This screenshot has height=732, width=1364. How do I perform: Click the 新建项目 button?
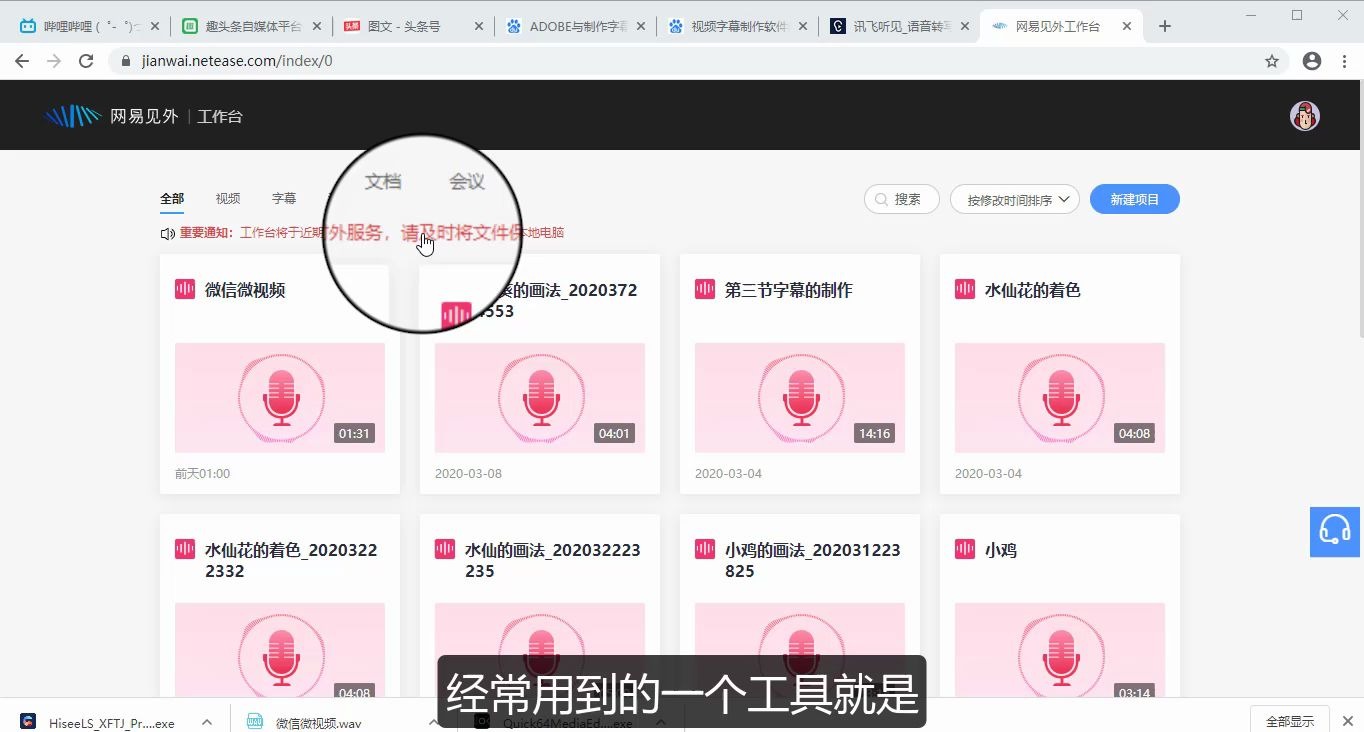pyautogui.click(x=1135, y=199)
